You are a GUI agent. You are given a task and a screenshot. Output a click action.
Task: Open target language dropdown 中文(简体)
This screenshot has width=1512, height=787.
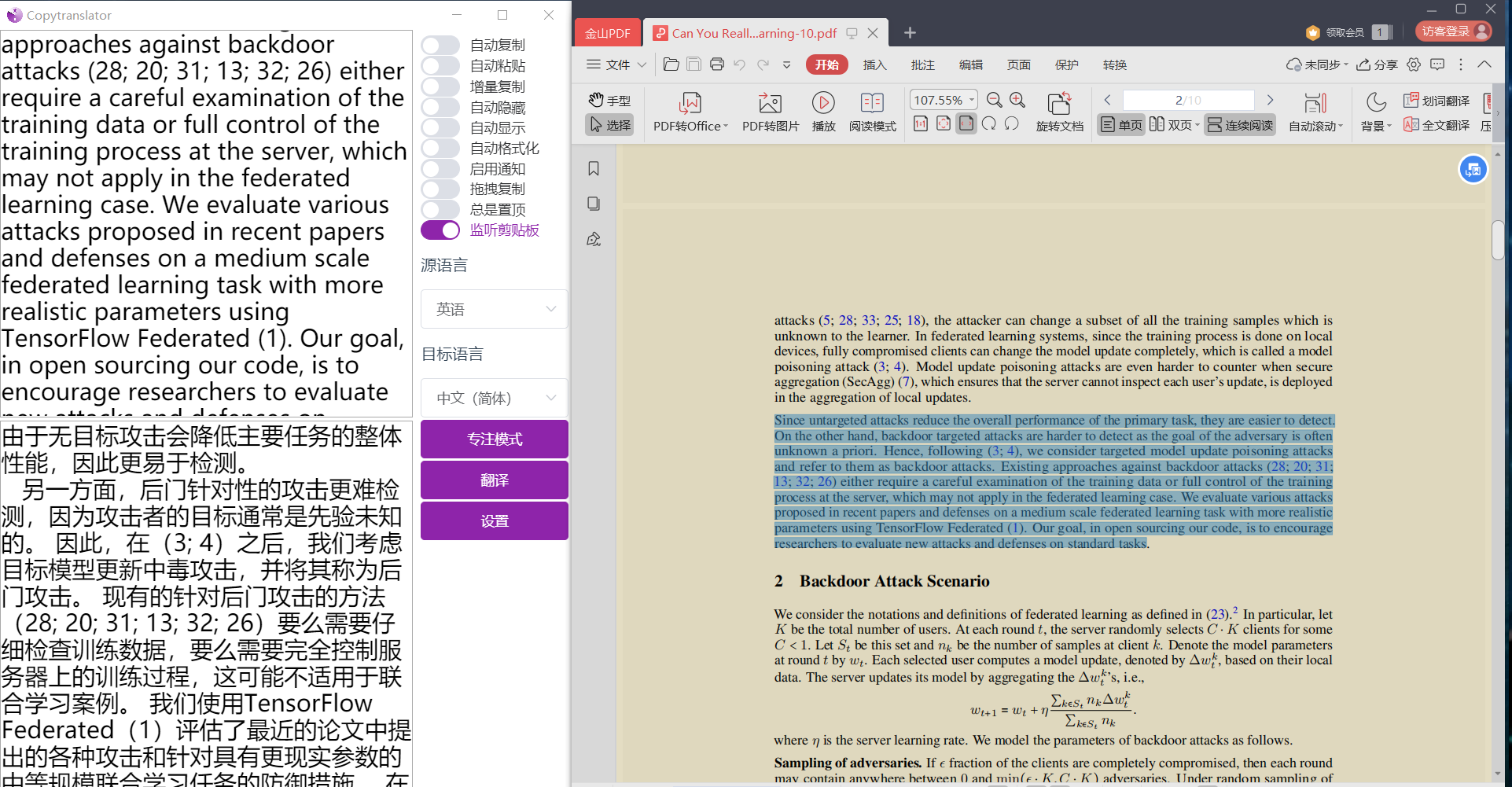(495, 398)
